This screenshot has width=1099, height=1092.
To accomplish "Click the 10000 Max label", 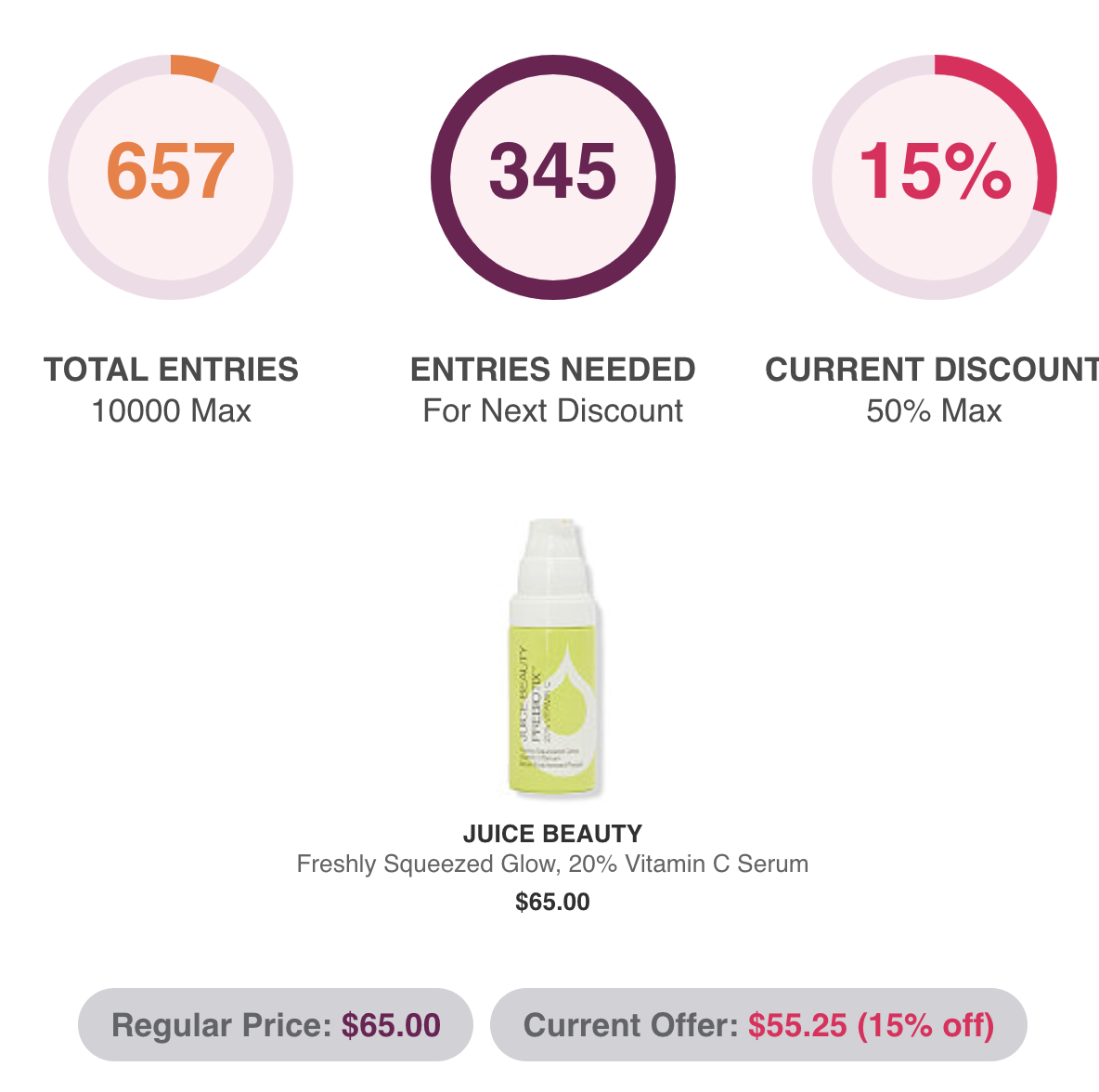I will [171, 411].
